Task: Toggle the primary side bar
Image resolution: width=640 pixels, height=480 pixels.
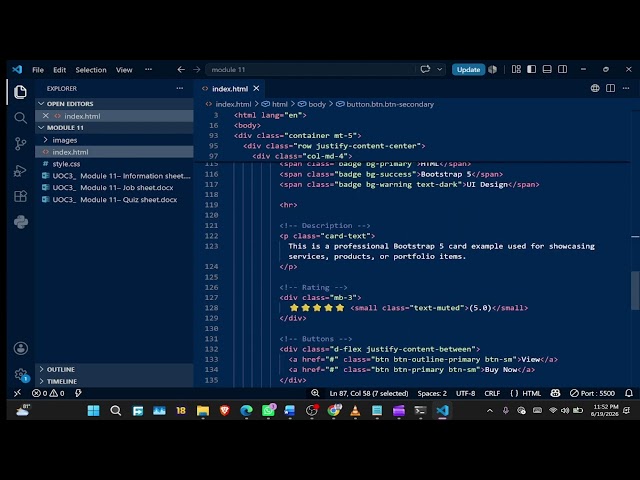Action: [531, 69]
